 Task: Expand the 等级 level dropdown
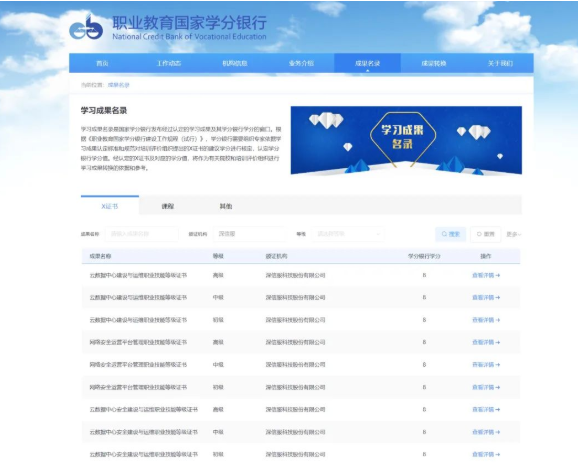point(347,234)
